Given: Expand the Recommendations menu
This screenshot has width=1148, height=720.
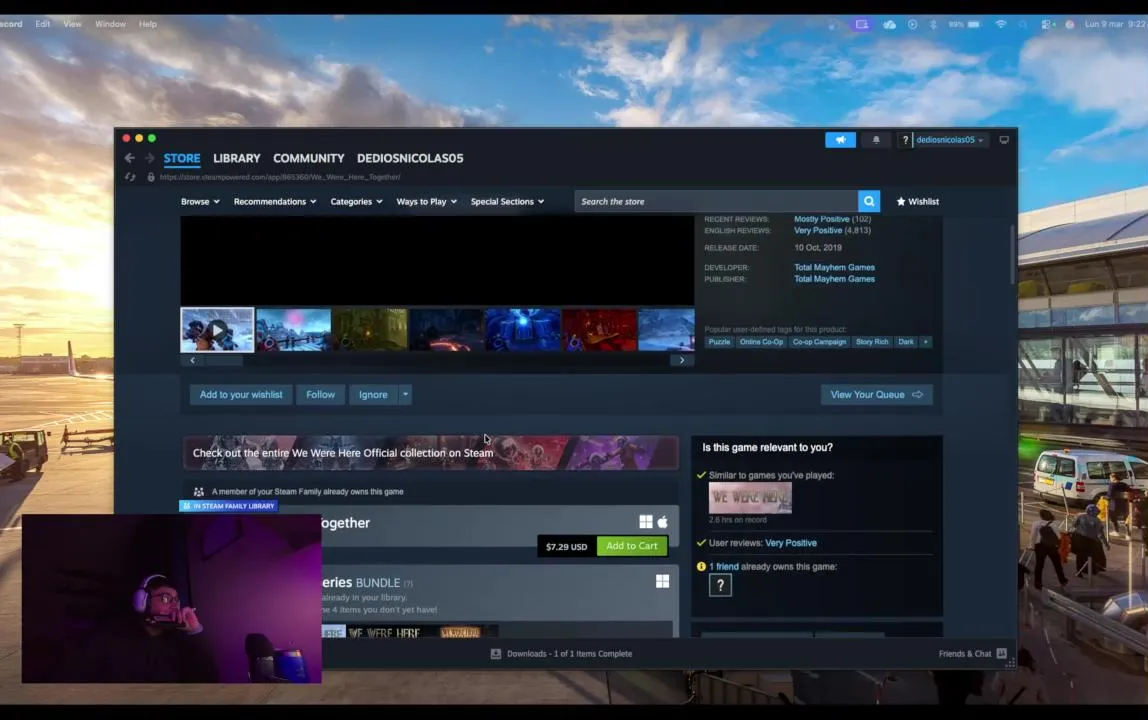Looking at the screenshot, I should click(x=275, y=201).
